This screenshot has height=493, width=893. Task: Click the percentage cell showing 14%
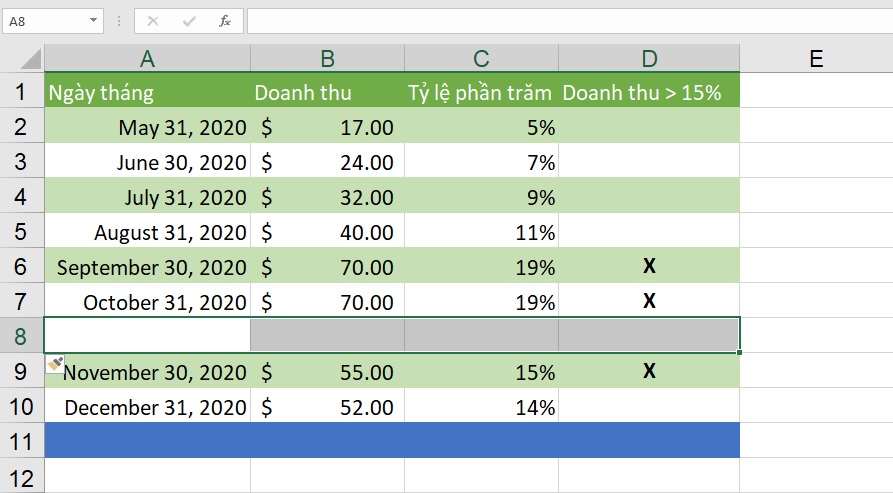(x=481, y=406)
